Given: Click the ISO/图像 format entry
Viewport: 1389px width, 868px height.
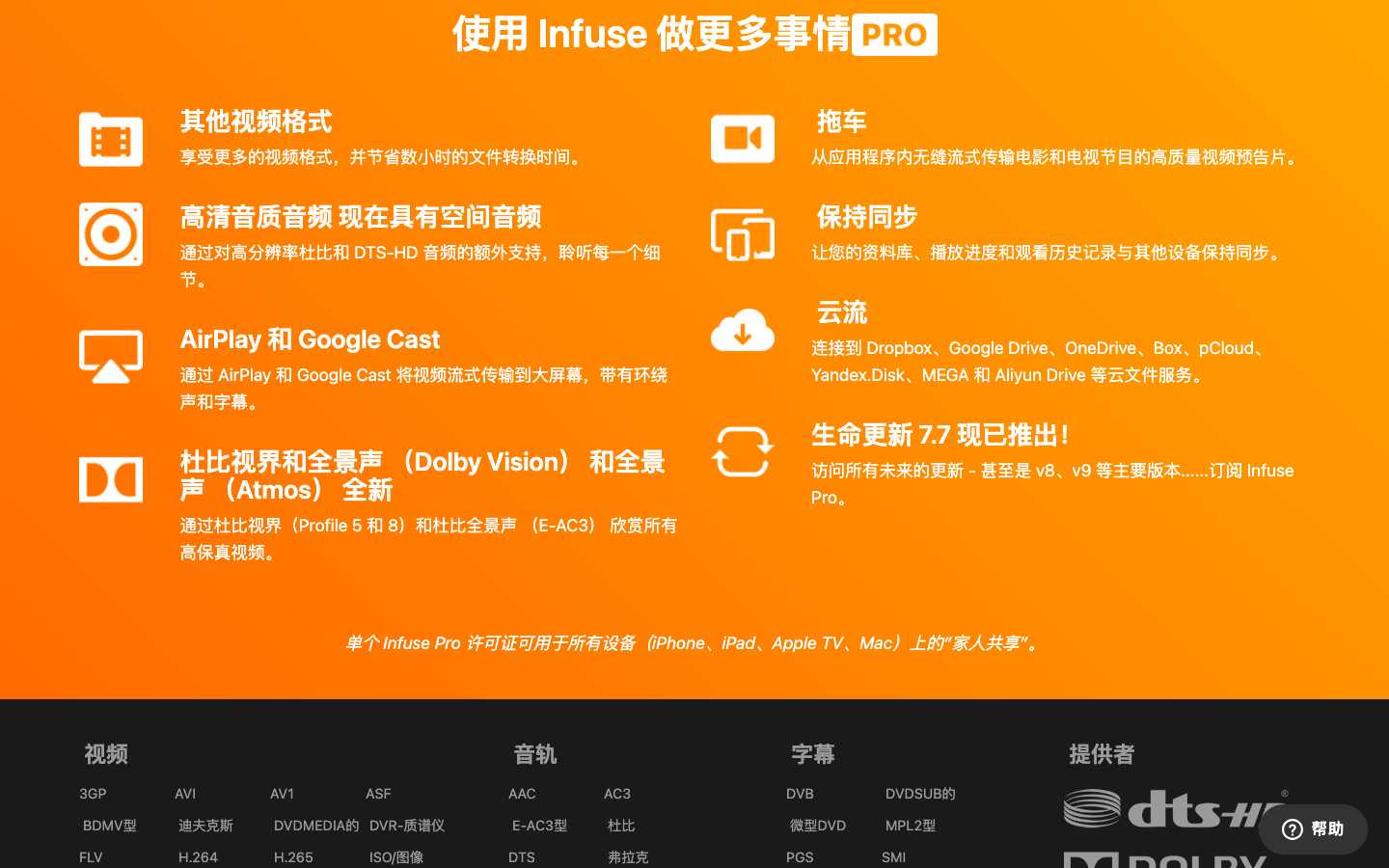Looking at the screenshot, I should [x=396, y=857].
